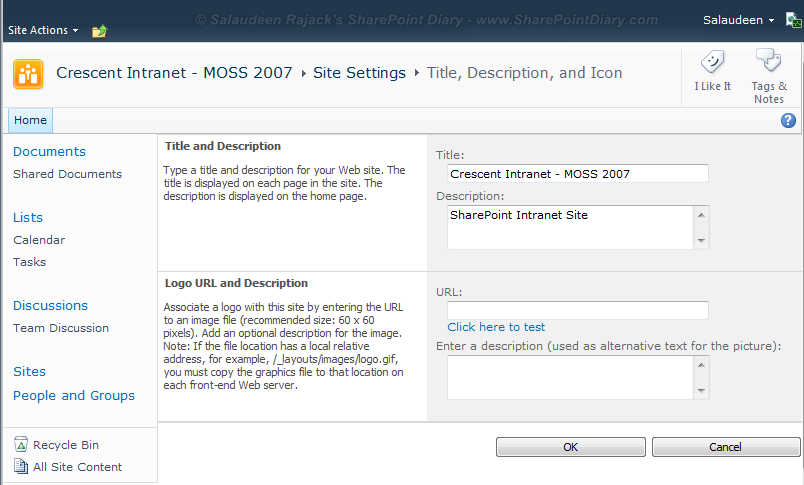Open All Site Content link
This screenshot has width=804, height=485.
(x=77, y=467)
